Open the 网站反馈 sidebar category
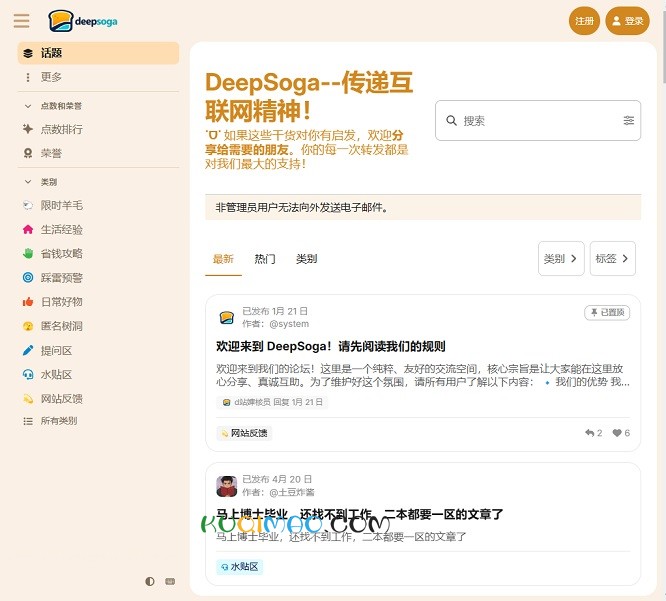 98,399
